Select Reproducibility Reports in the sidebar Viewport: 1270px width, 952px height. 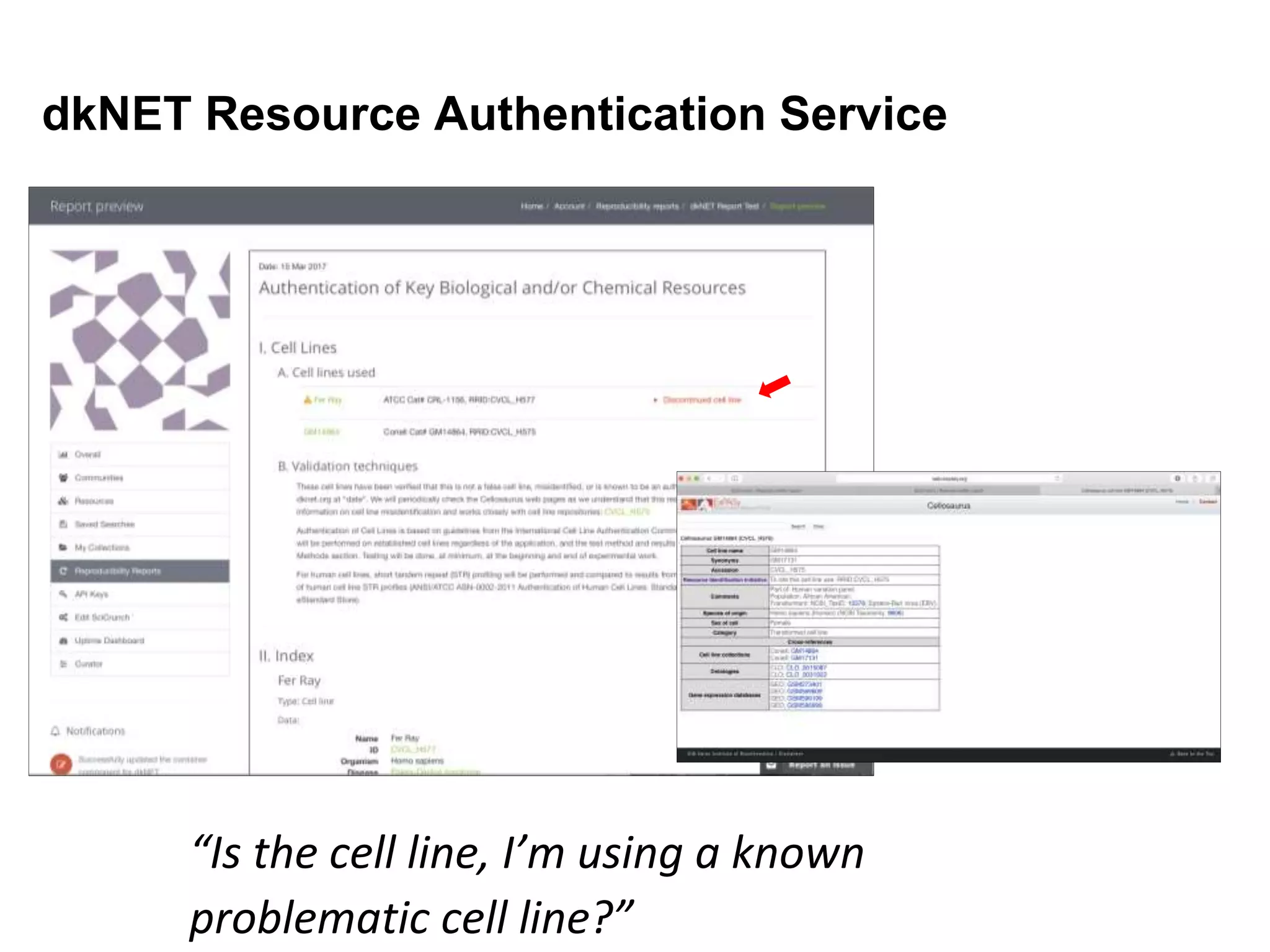pos(140,571)
